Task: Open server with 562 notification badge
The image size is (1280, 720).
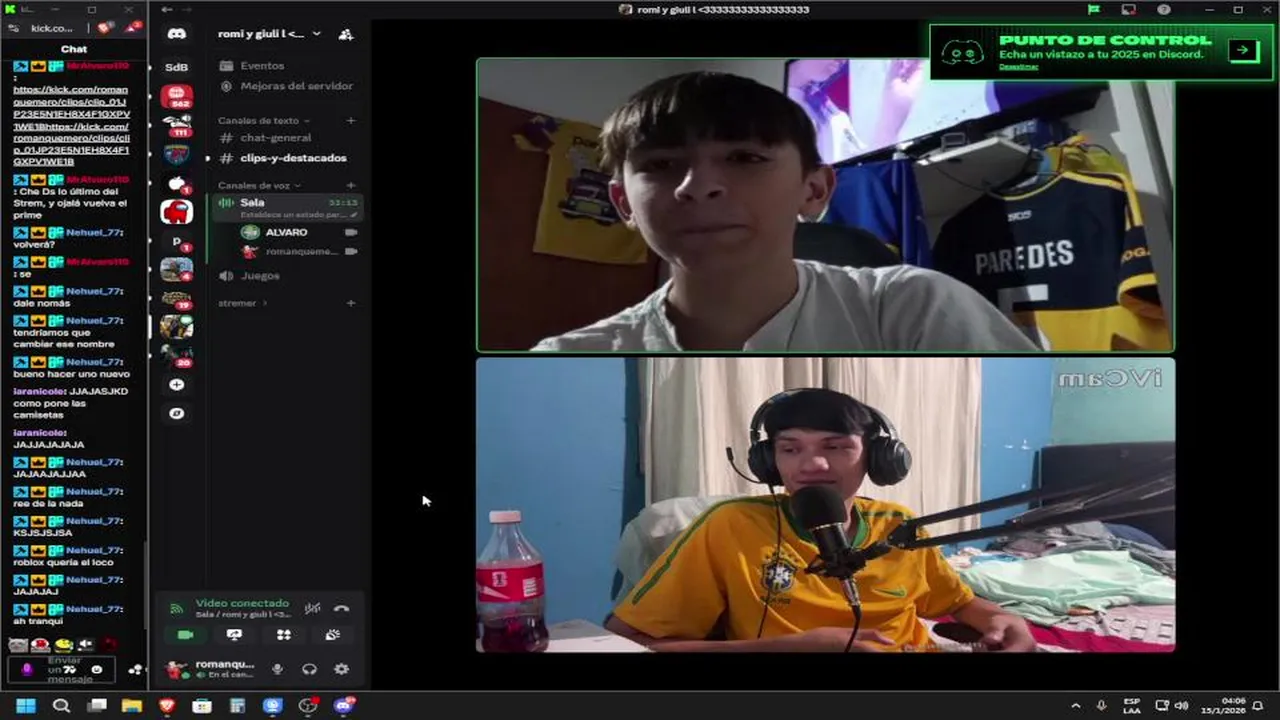Action: click(177, 96)
